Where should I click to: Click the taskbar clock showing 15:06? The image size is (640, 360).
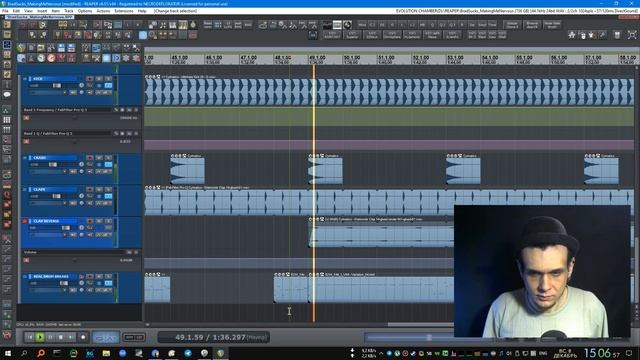click(x=602, y=353)
